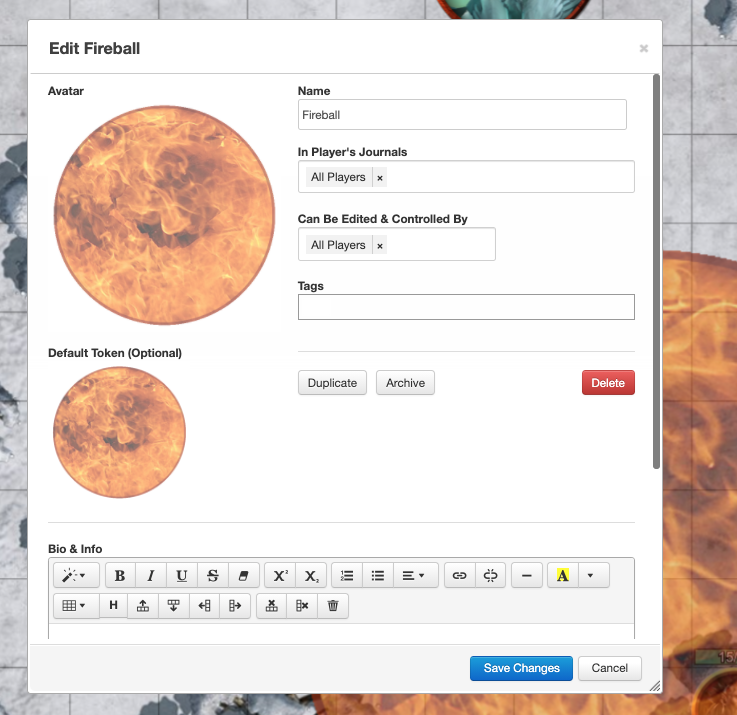Apply Strikethrough formatting
737x715 pixels.
coord(213,575)
